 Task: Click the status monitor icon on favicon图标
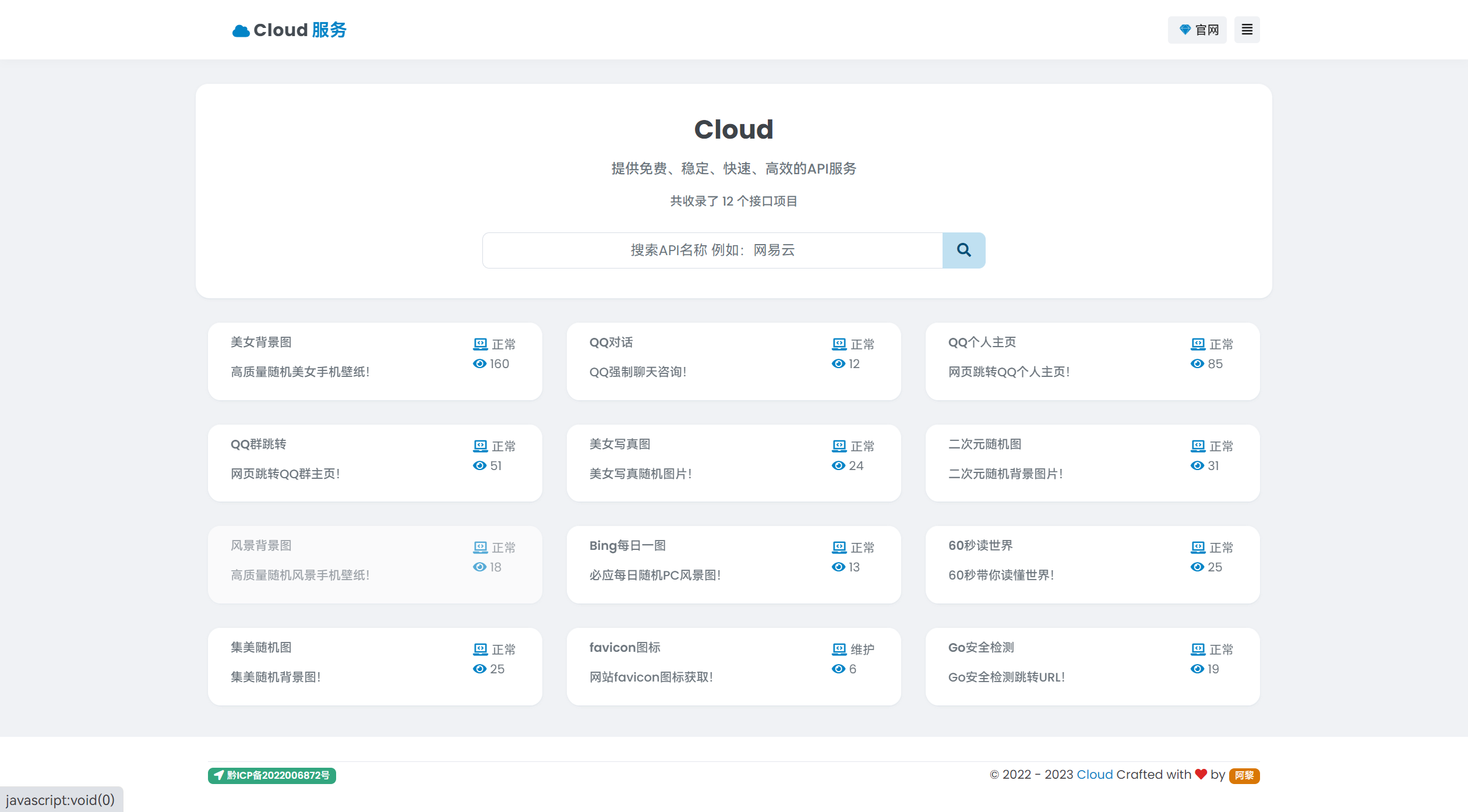(839, 649)
